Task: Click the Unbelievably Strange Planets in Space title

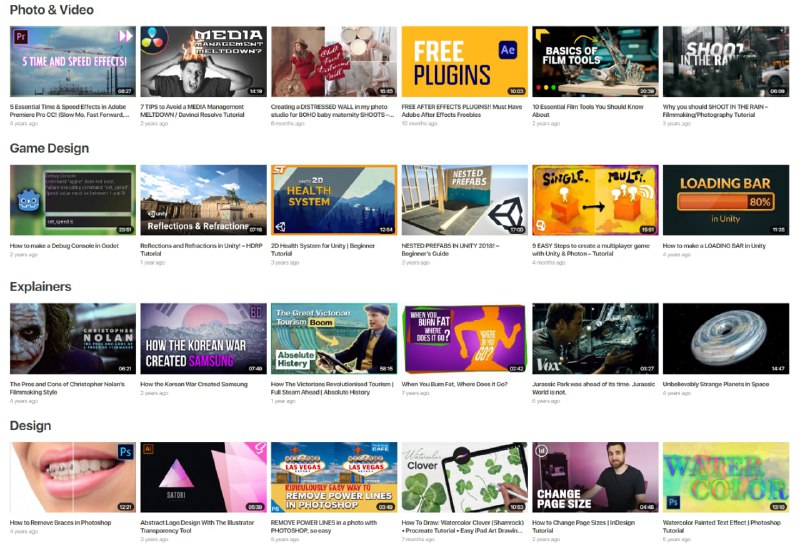Action: [715, 383]
